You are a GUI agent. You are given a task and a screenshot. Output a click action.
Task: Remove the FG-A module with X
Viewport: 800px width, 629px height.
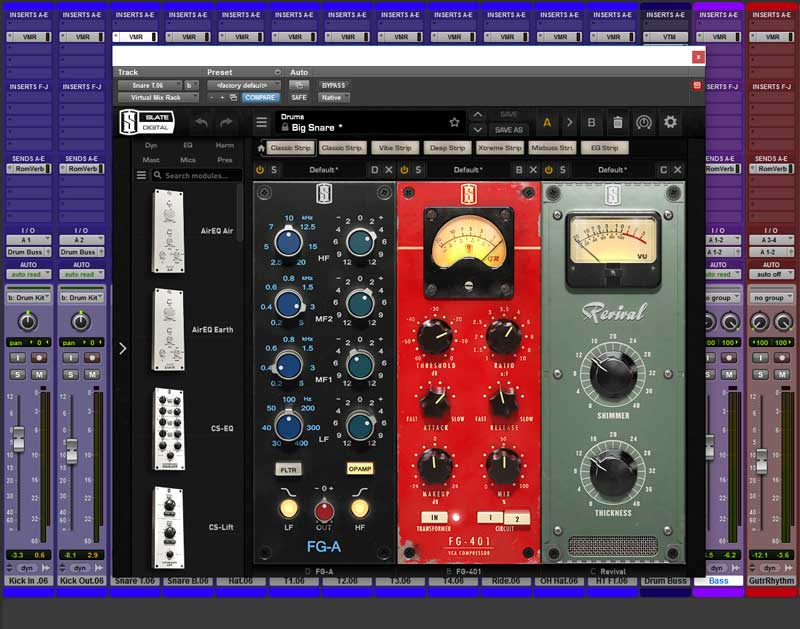pos(389,170)
